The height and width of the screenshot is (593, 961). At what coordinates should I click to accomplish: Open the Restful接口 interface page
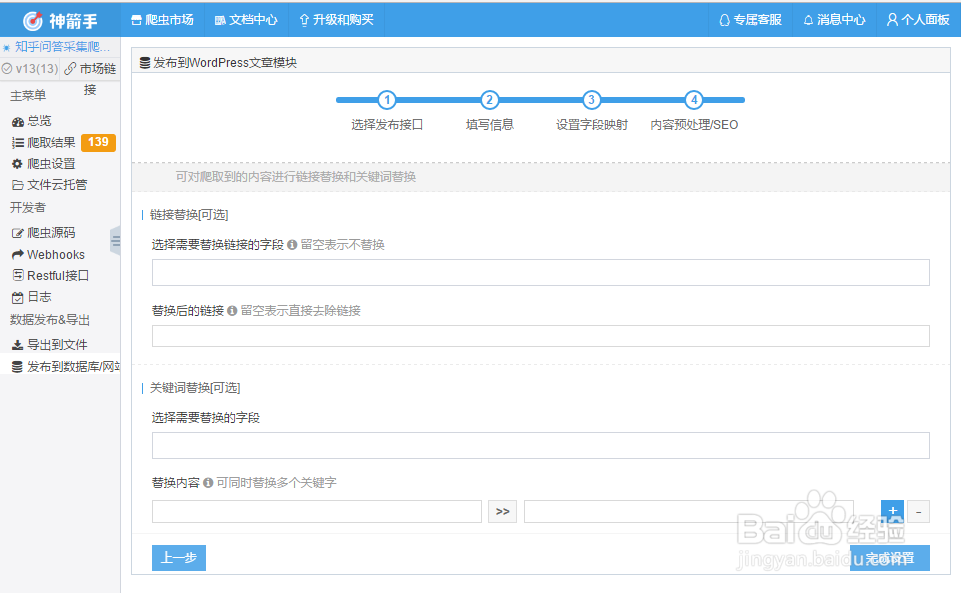54,275
